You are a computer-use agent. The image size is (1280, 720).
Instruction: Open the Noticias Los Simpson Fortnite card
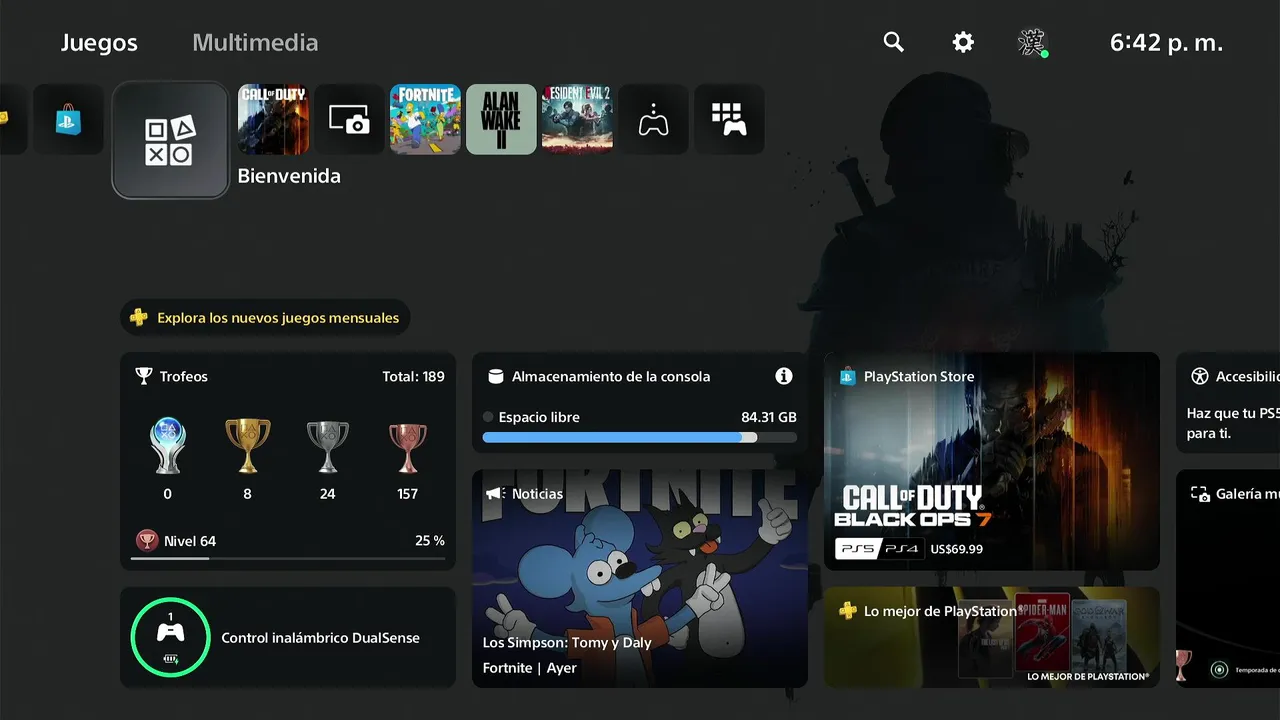tap(640, 579)
